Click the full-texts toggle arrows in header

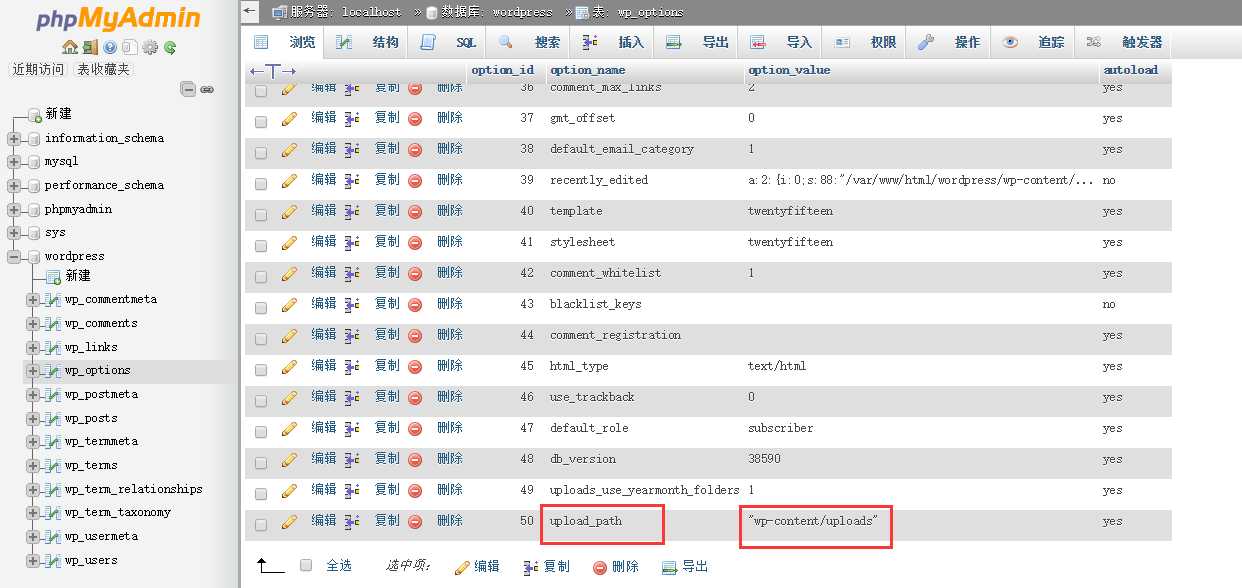point(273,71)
